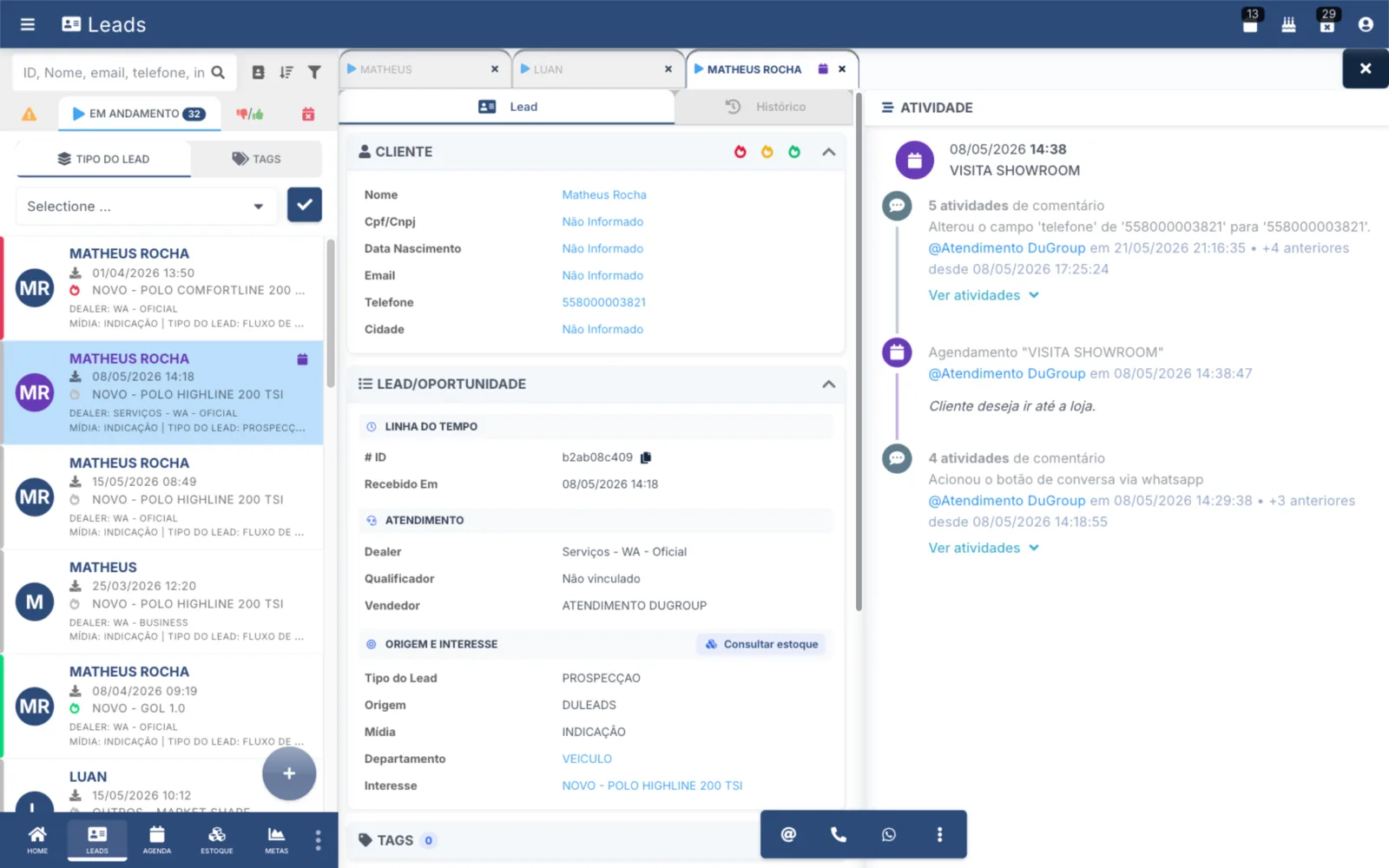The height and width of the screenshot is (868, 1389).
Task: Set the green cold temperature flame
Action: pos(794,152)
